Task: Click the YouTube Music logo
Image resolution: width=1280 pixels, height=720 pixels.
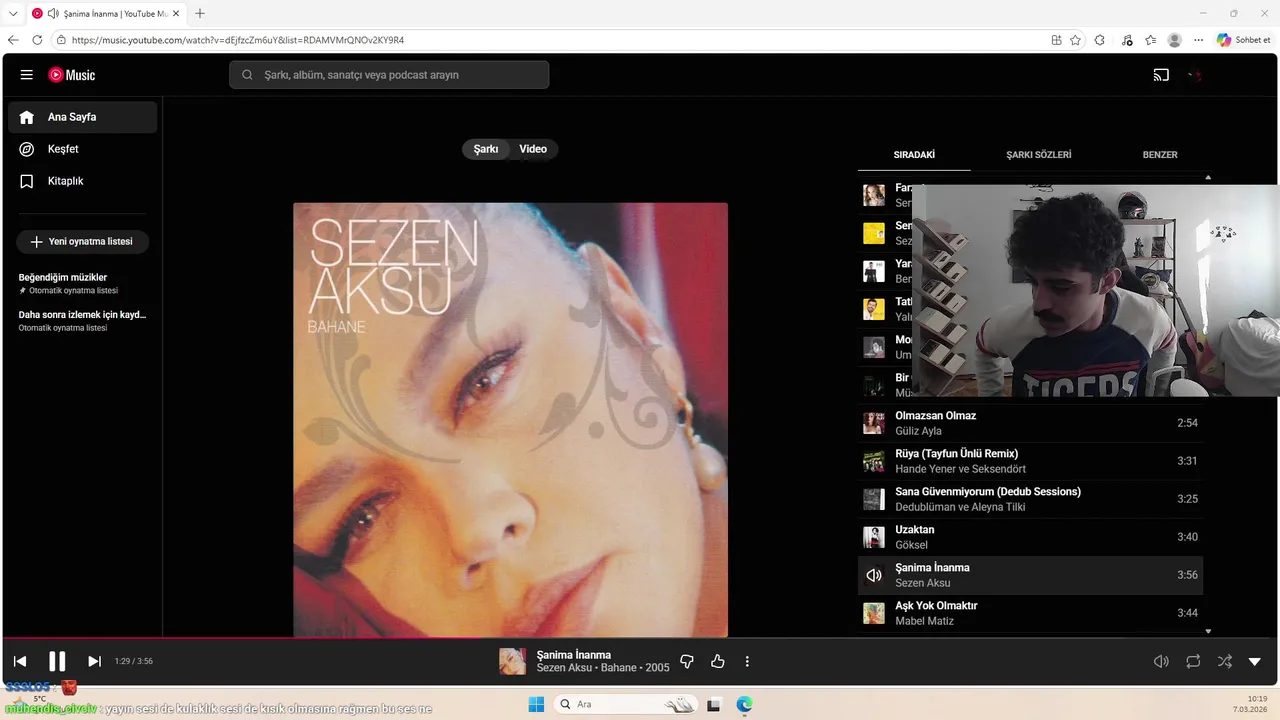Action: (72, 75)
